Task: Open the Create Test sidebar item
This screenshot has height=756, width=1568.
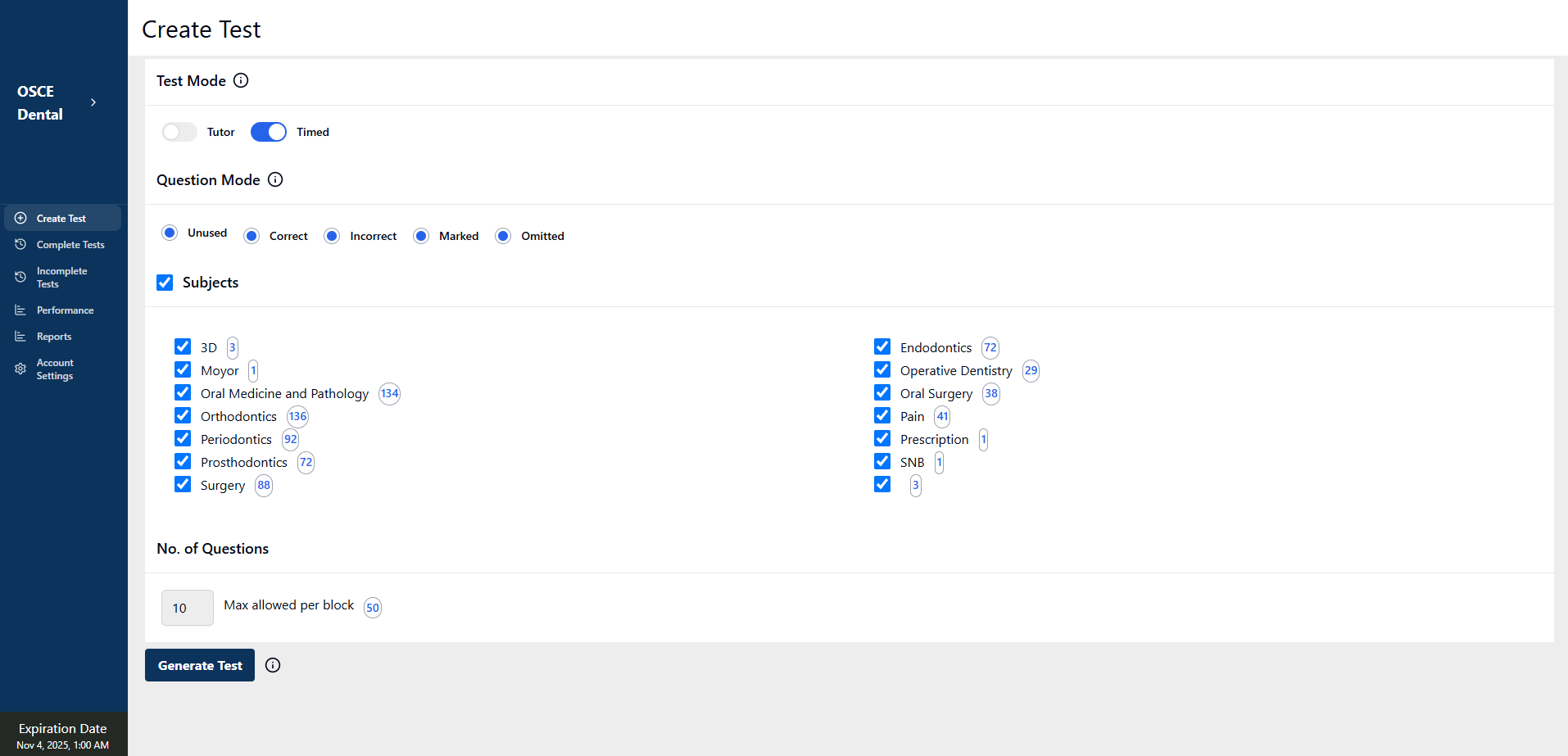Action: [63, 218]
